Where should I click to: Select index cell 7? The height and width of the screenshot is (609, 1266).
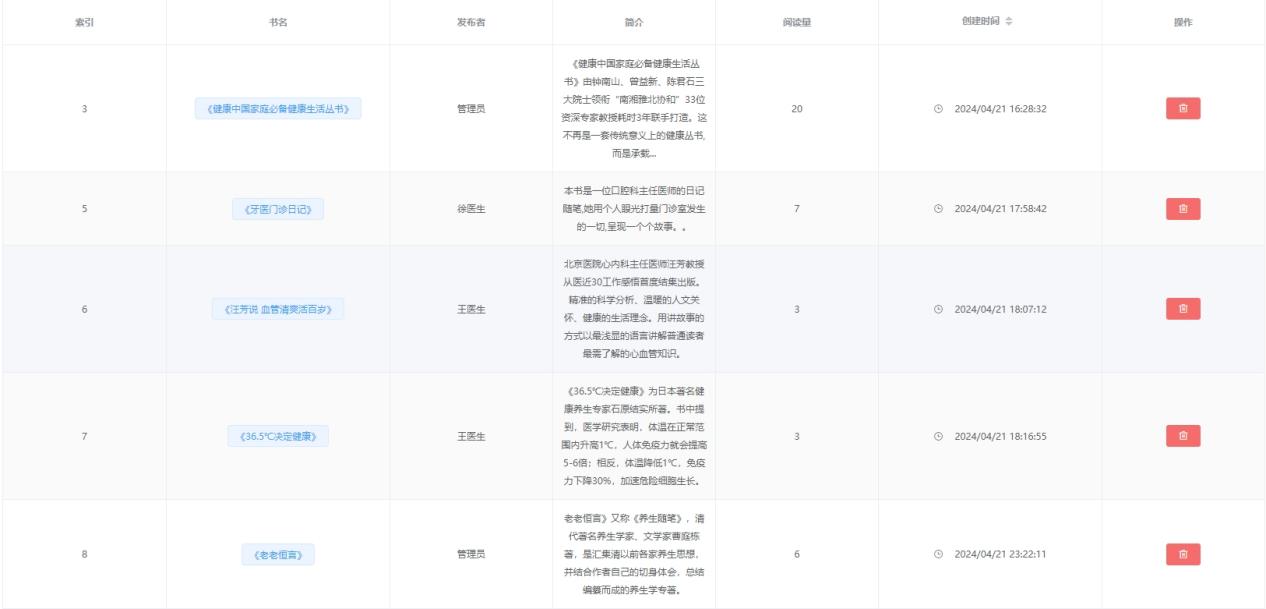click(x=84, y=436)
